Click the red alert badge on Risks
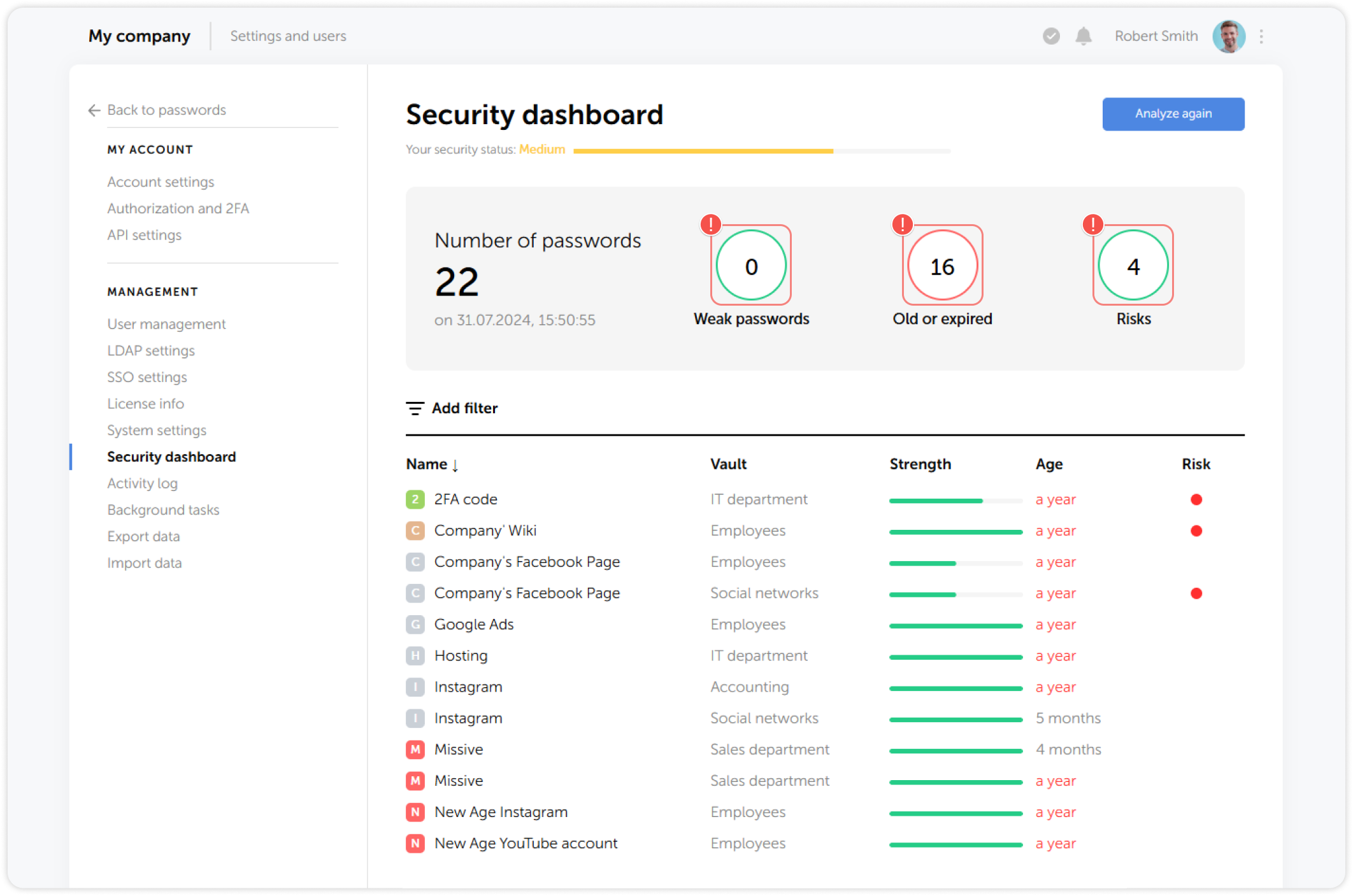 click(x=1093, y=224)
